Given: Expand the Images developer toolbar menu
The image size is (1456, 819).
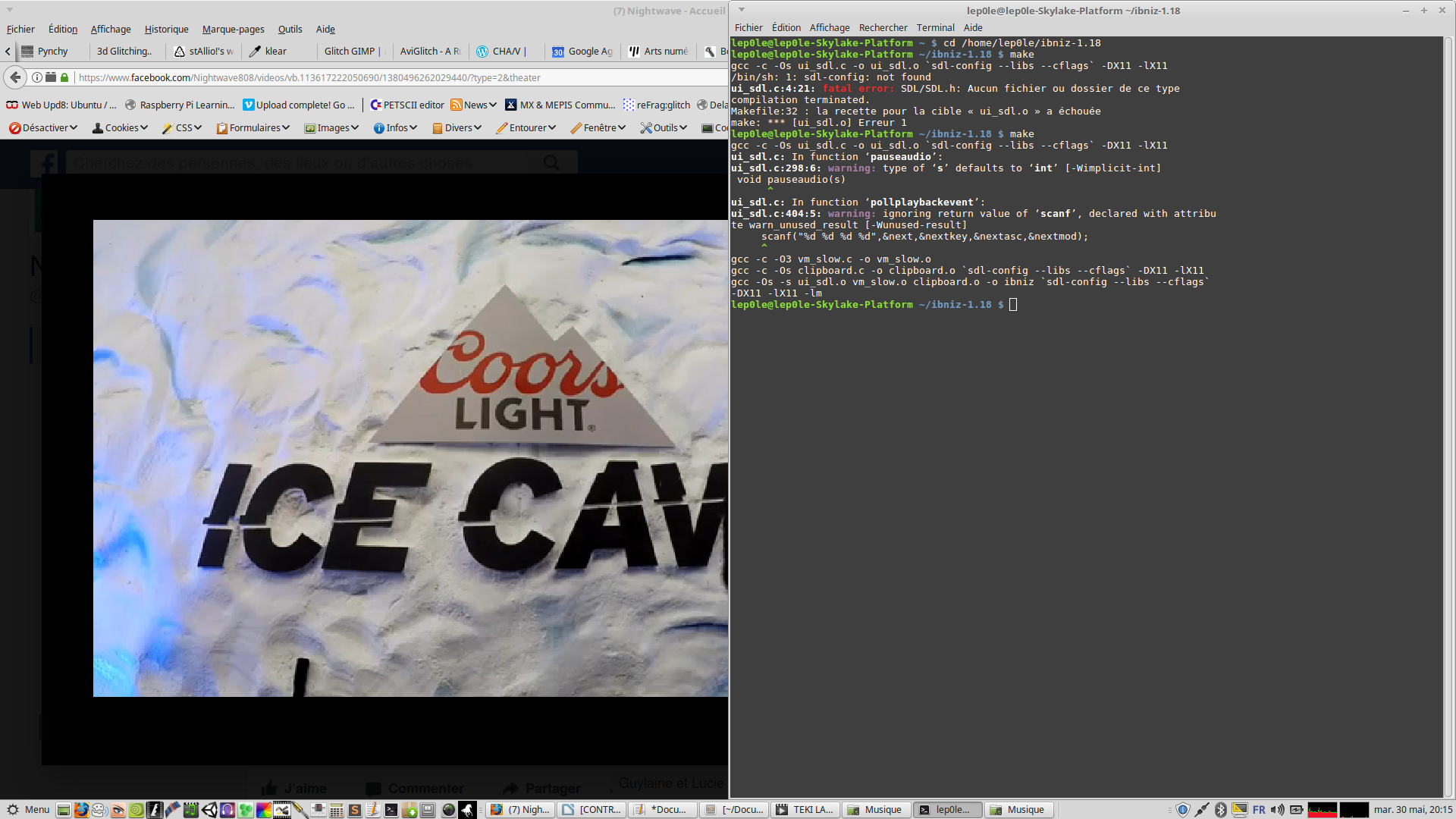Looking at the screenshot, I should point(332,128).
